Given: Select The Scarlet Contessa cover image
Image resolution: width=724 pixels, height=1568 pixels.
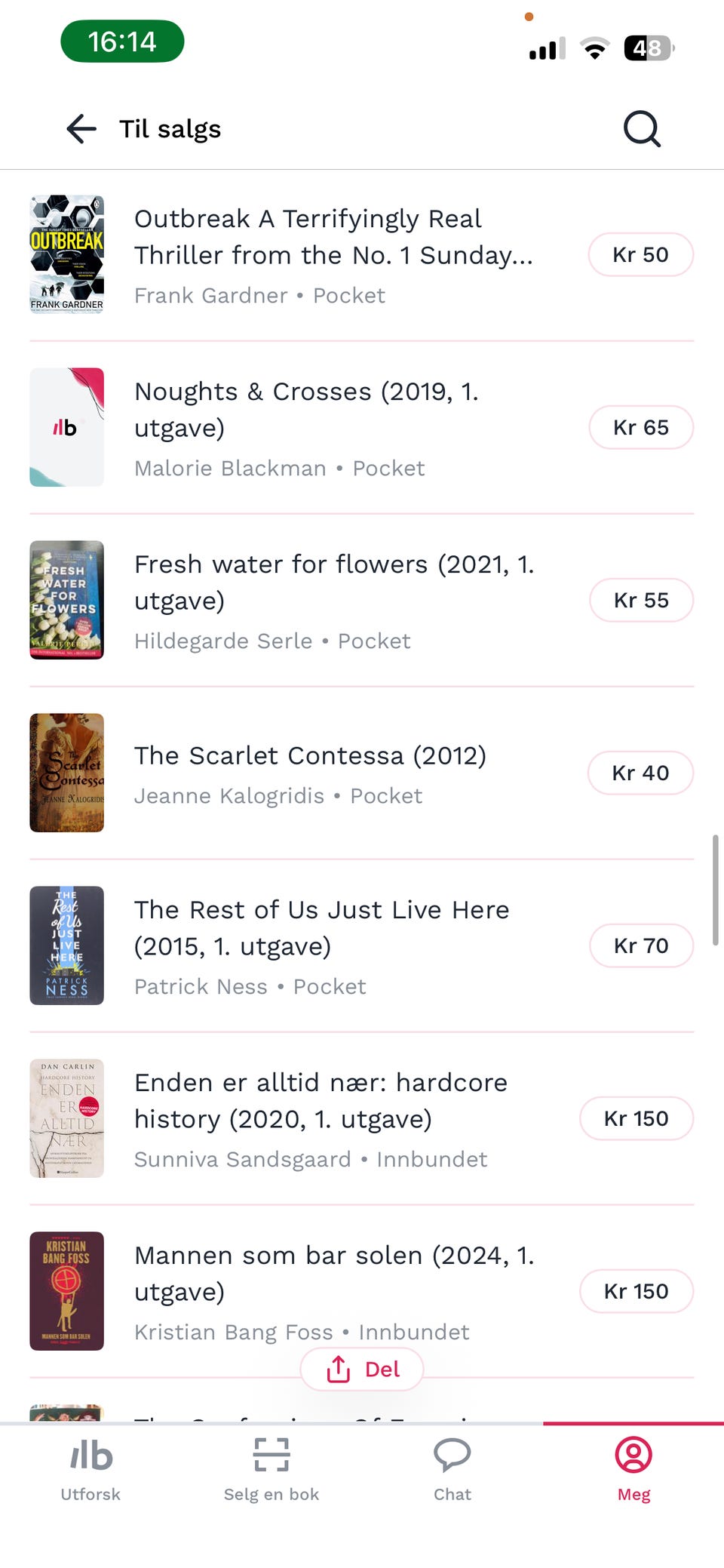Looking at the screenshot, I should [66, 773].
